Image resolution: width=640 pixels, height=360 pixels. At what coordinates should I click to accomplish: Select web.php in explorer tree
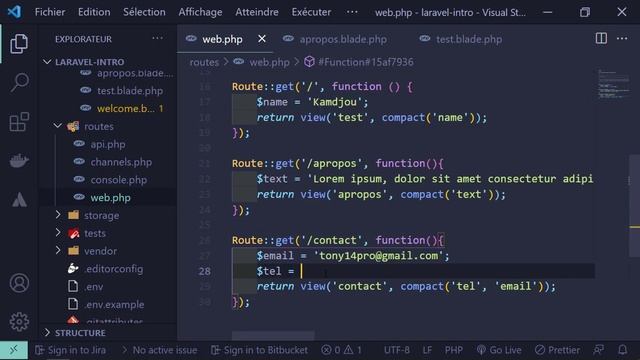110,198
